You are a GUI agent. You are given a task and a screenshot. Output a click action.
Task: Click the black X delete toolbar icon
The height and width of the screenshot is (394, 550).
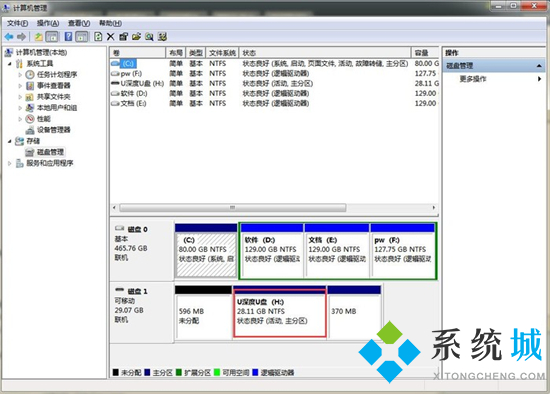tap(110, 36)
